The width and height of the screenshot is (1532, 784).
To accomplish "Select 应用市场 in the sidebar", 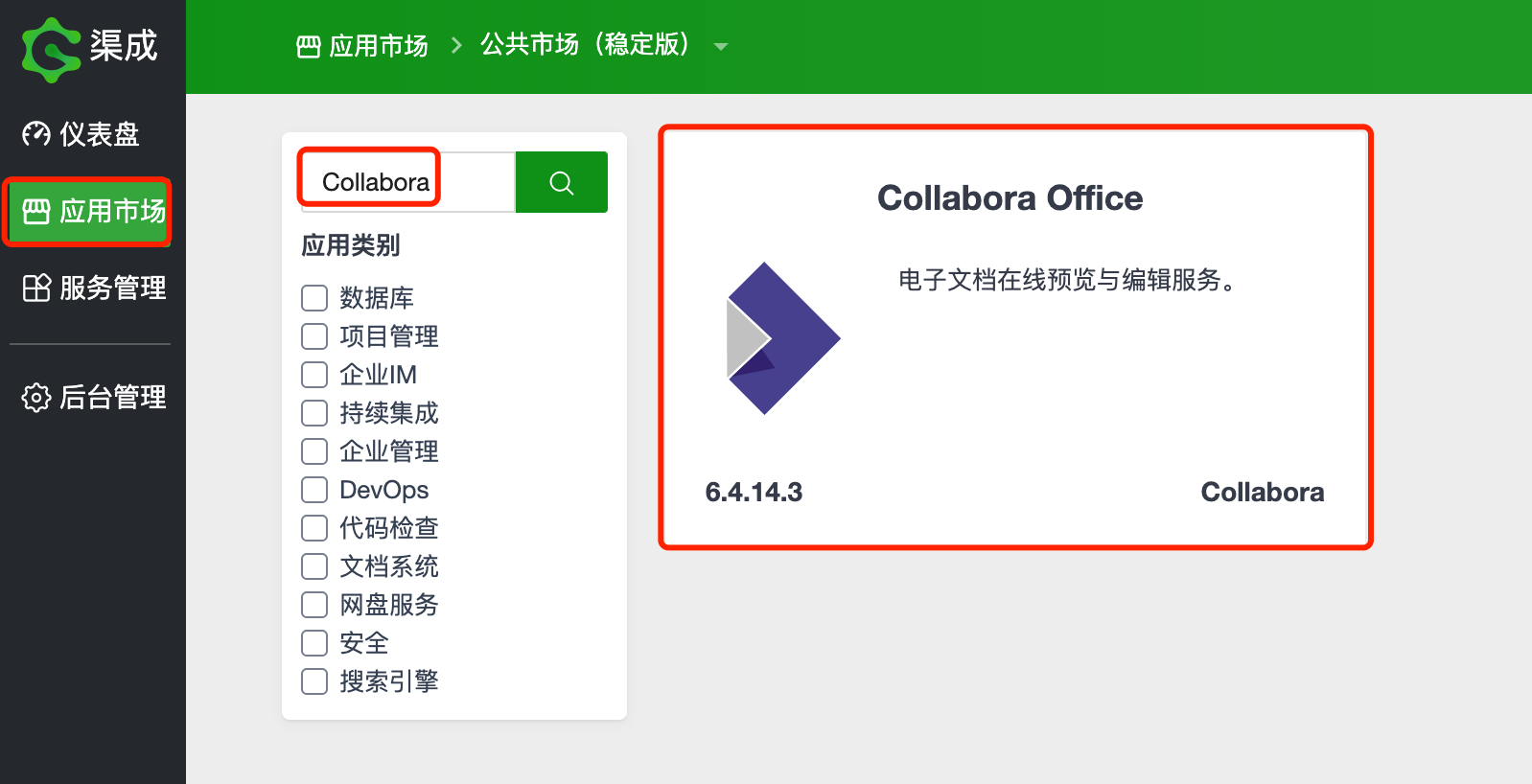I will [88, 211].
